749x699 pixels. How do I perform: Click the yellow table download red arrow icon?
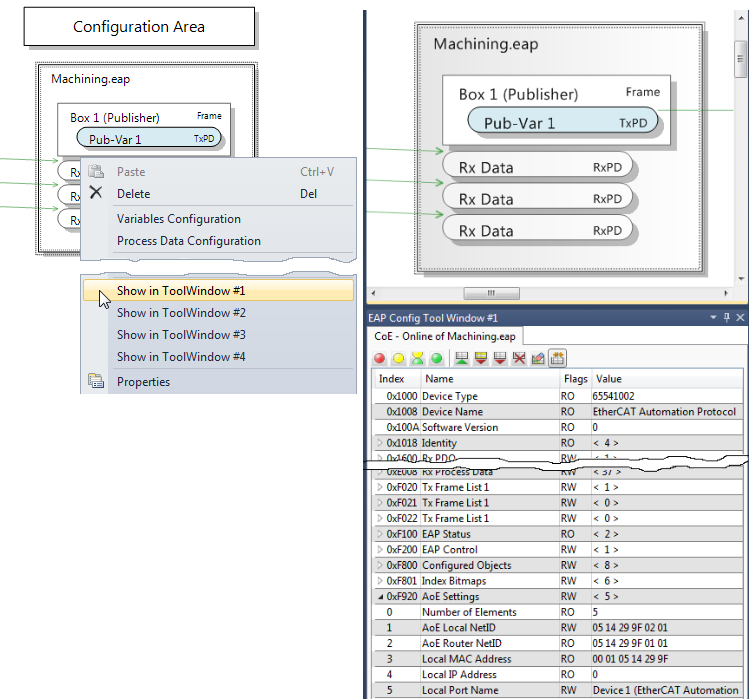481,358
